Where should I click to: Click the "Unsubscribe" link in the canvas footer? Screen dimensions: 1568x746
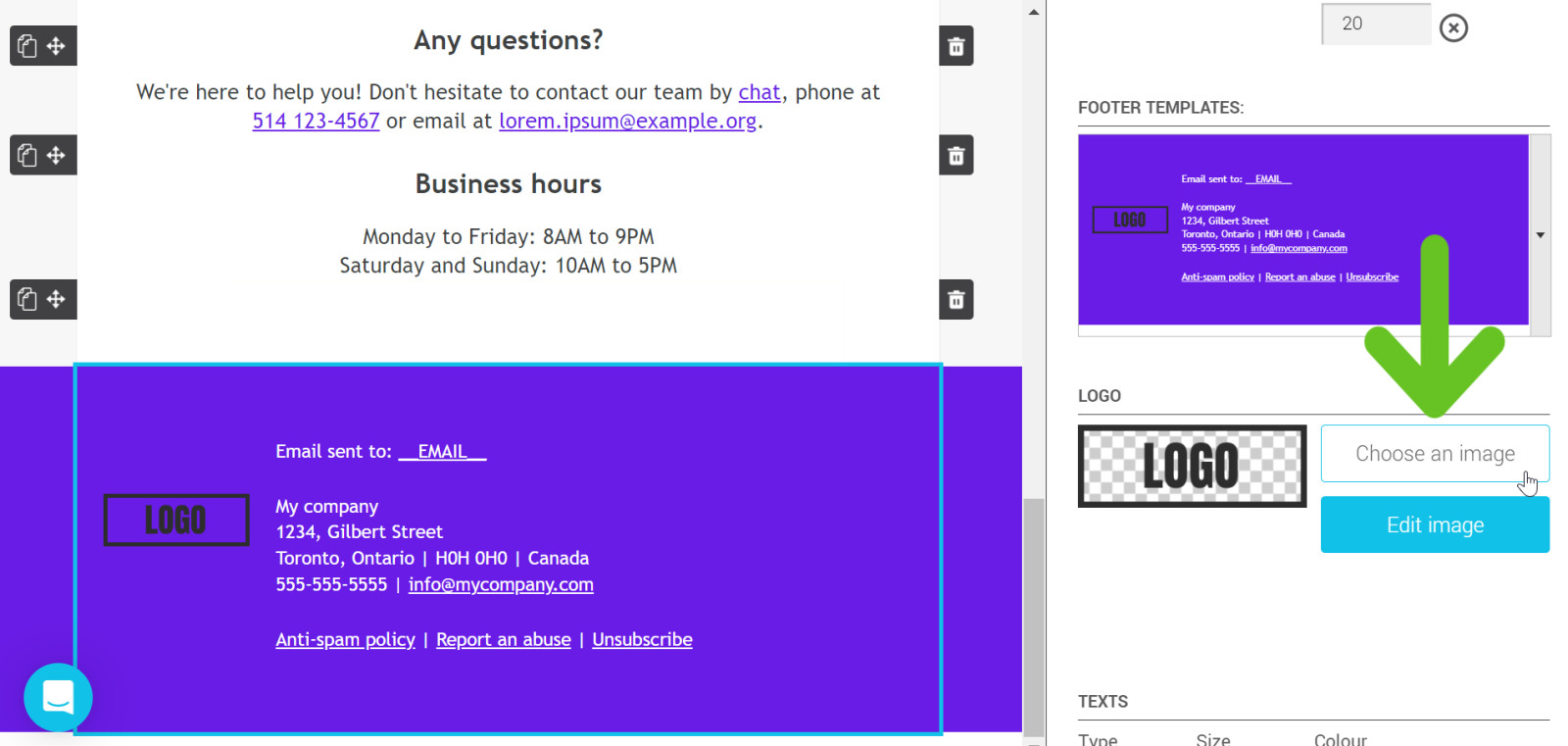pos(642,639)
